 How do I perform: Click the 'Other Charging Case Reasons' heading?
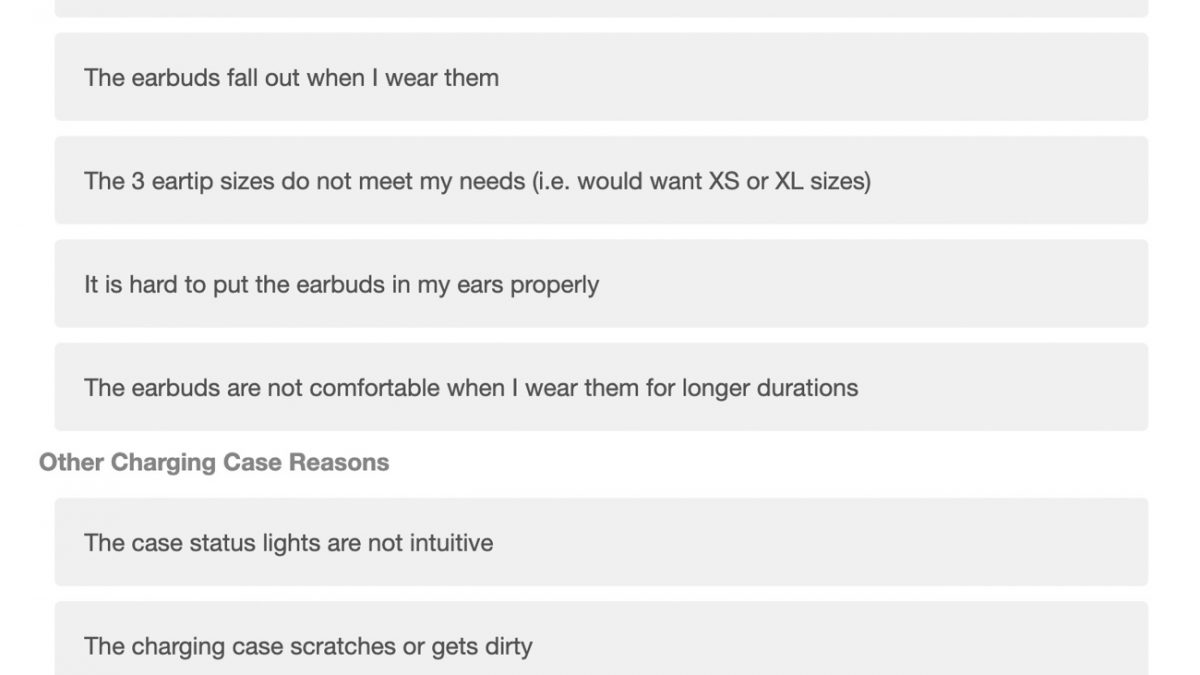[x=214, y=462]
